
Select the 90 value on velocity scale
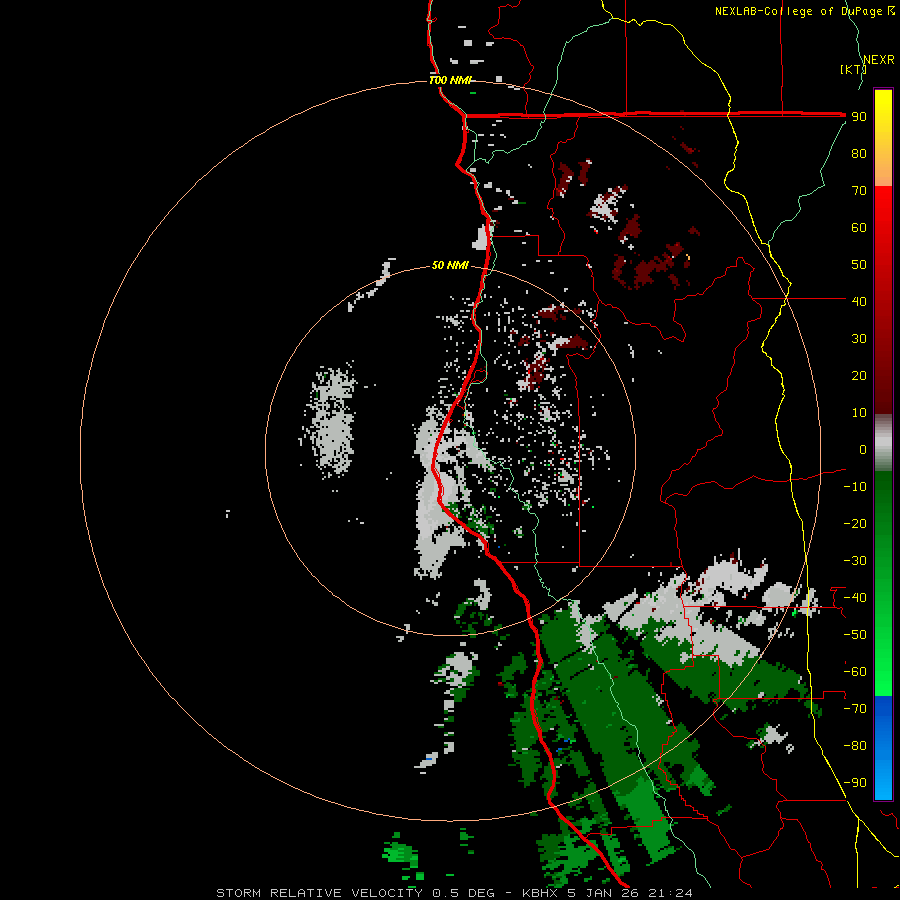[x=859, y=117]
